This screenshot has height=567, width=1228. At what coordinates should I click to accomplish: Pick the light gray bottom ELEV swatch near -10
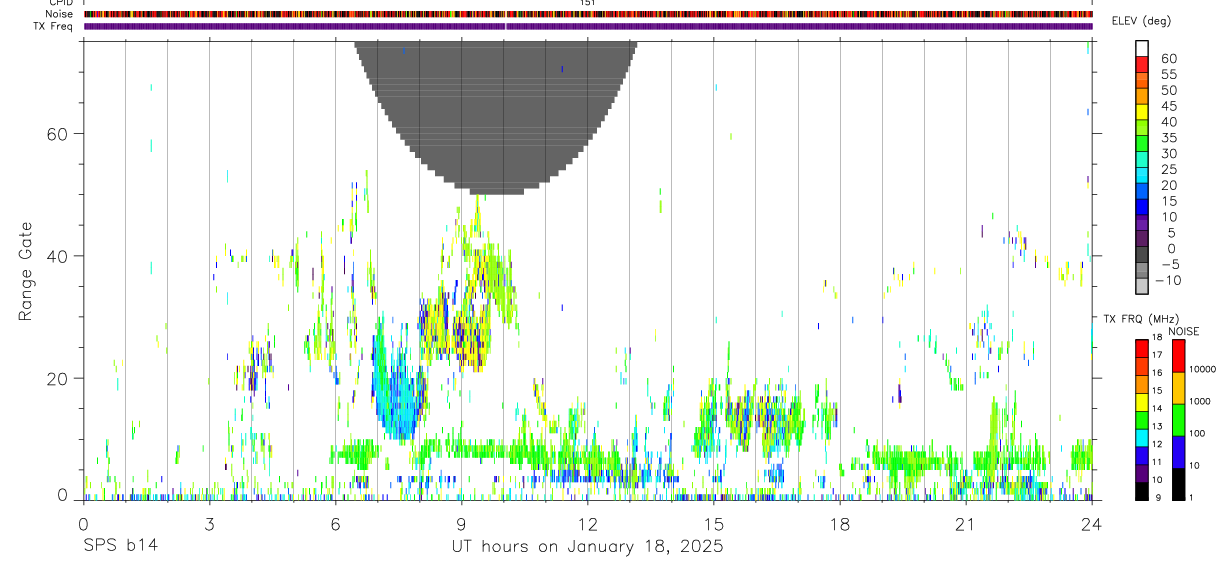point(1142,286)
